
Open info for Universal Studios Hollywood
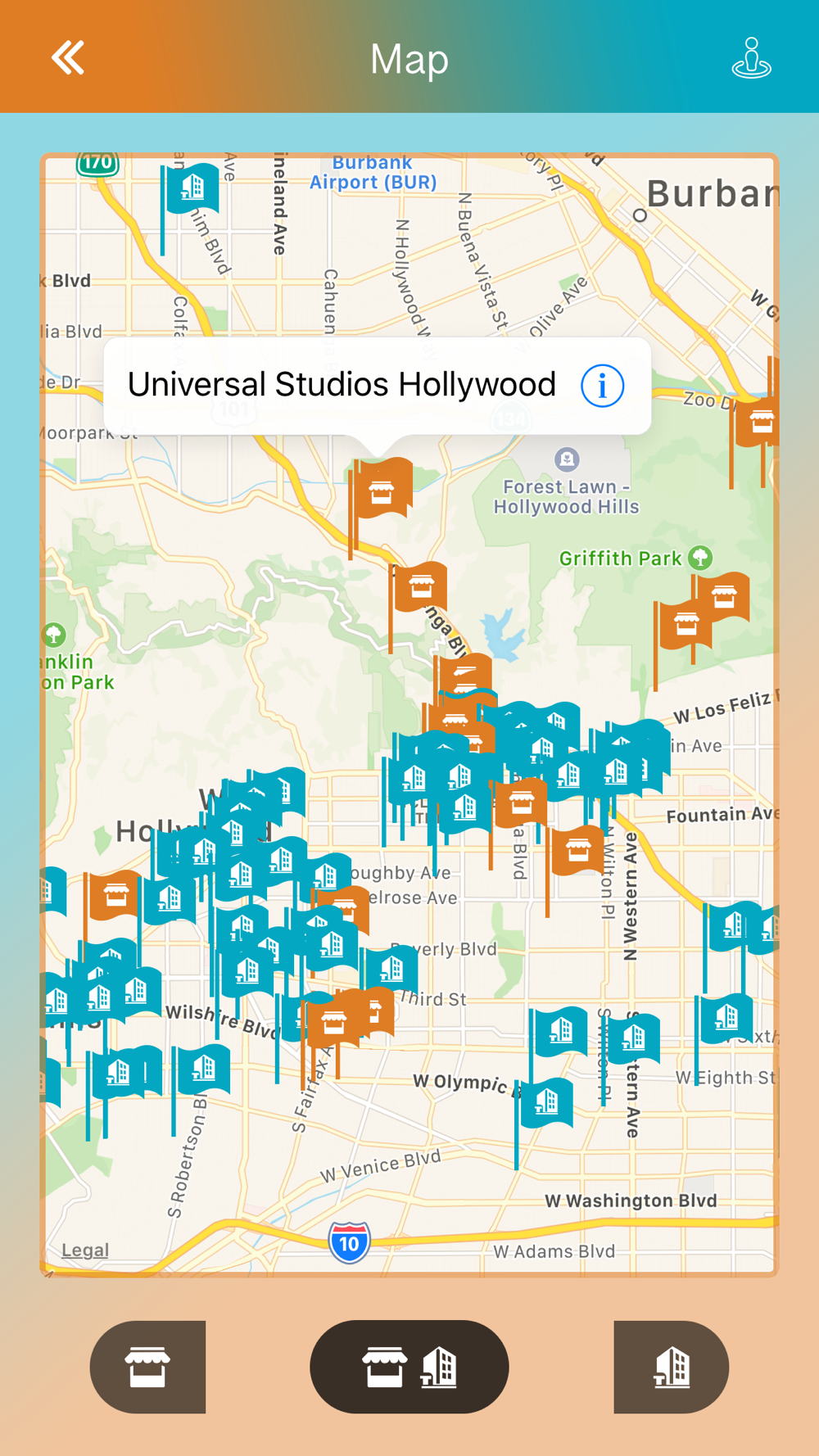coord(603,386)
